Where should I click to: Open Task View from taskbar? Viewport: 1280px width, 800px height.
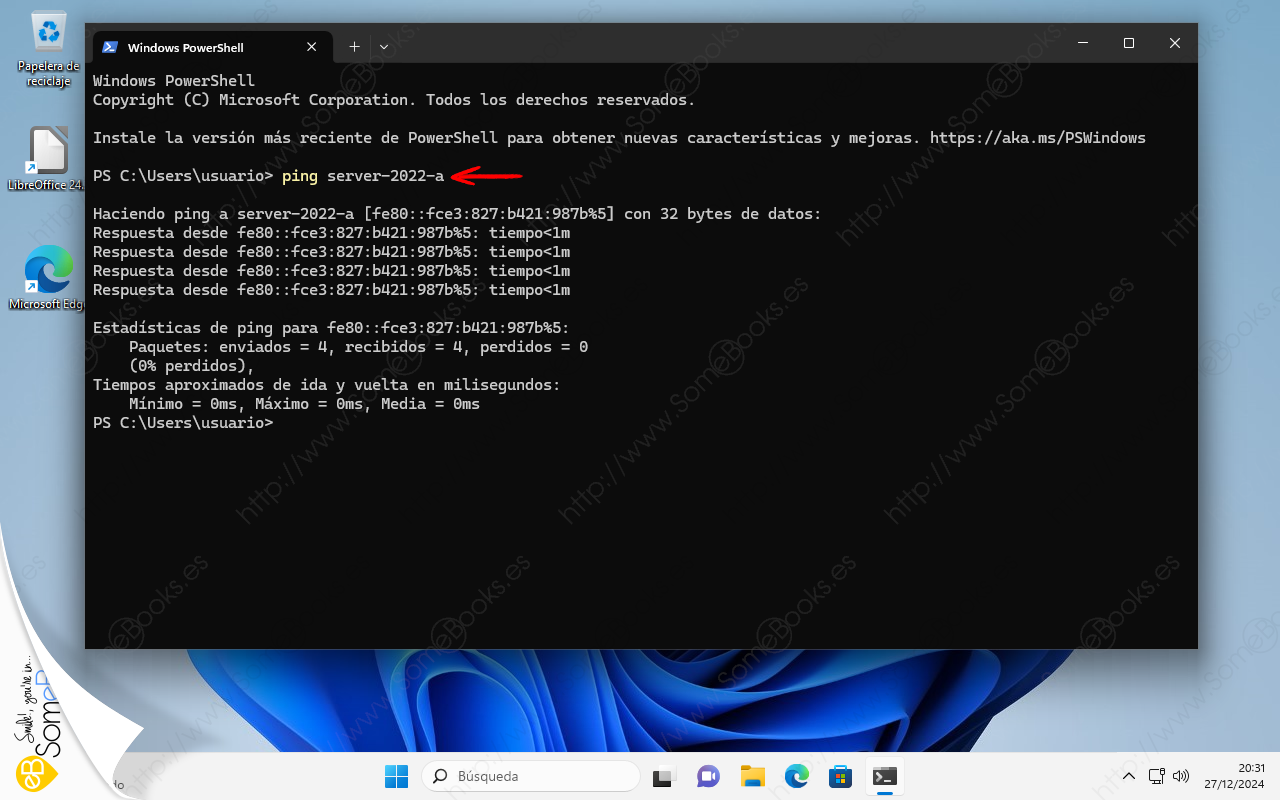(665, 776)
